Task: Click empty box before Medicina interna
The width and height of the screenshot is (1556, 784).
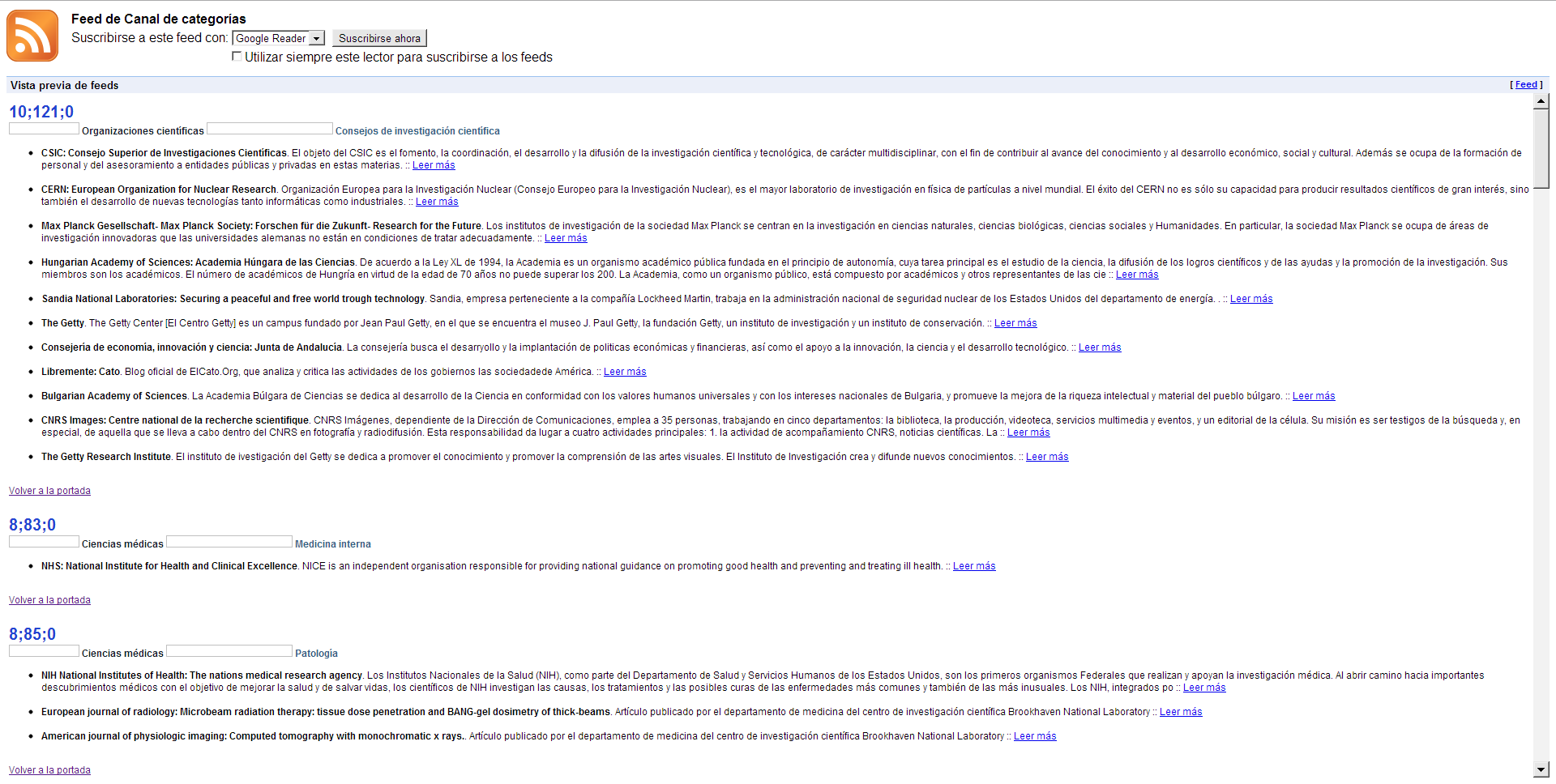Action: tap(229, 542)
